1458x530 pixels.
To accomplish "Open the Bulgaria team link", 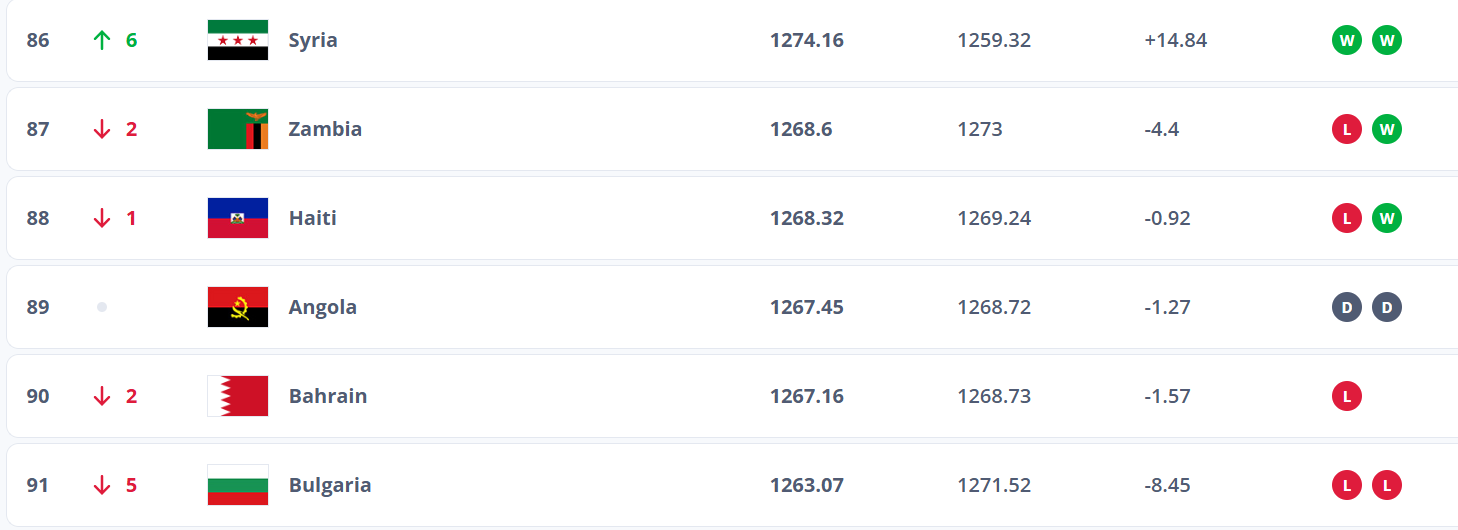I will pyautogui.click(x=330, y=485).
